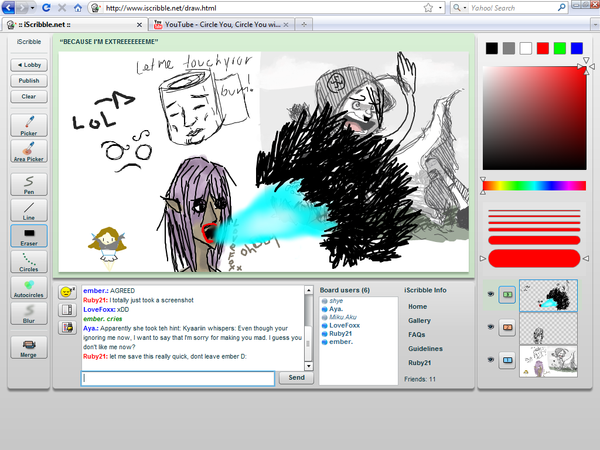Hide the bottom layer with eye icon
Screen dimensions: 600x450
pos(491,360)
